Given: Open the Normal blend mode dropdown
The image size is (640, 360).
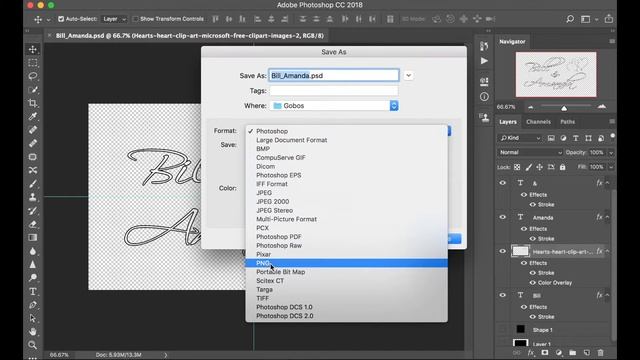Looking at the screenshot, I should 530,152.
